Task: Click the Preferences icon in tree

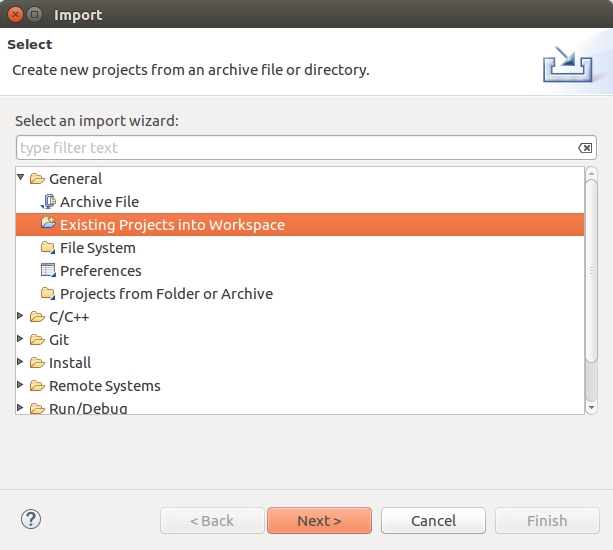Action: pos(48,271)
